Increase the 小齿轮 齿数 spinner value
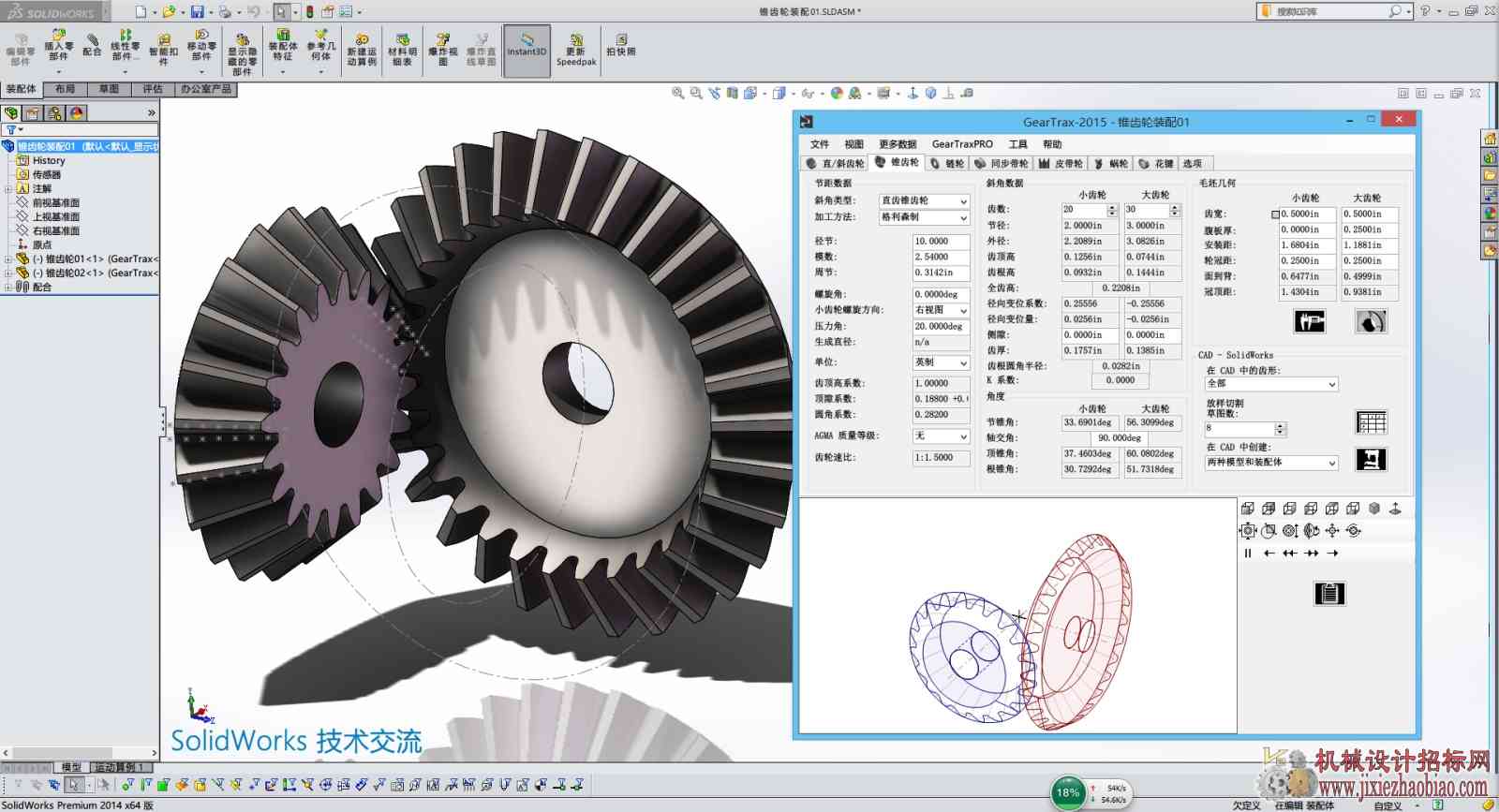The width and height of the screenshot is (1499, 812). 1112,207
